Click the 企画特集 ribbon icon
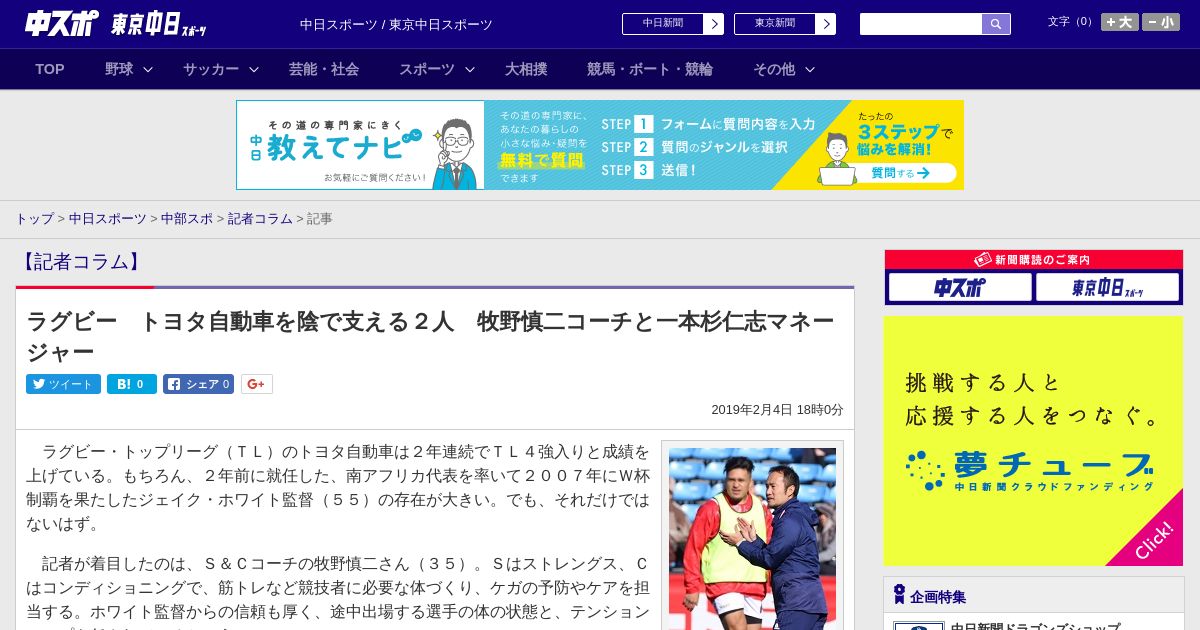 (899, 595)
